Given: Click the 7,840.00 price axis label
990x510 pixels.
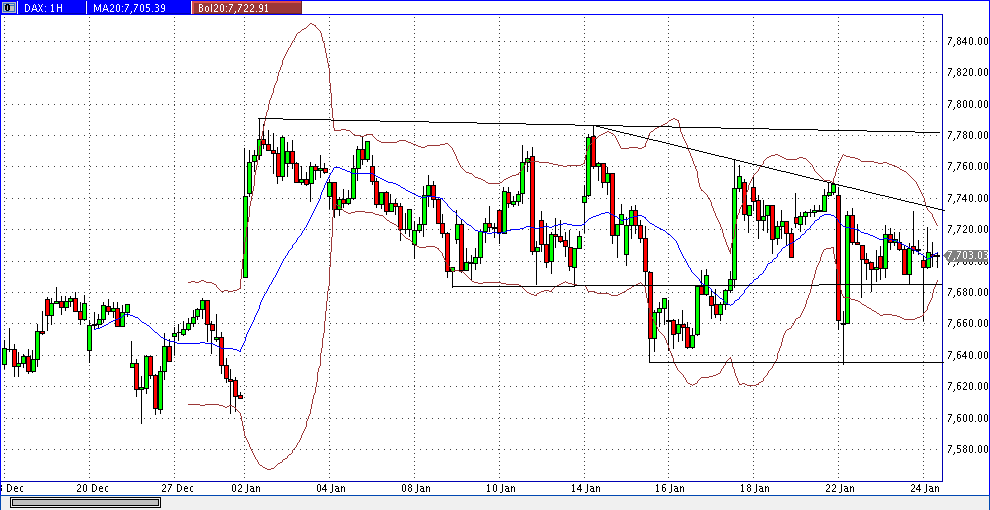Looking at the screenshot, I should click(x=967, y=42).
